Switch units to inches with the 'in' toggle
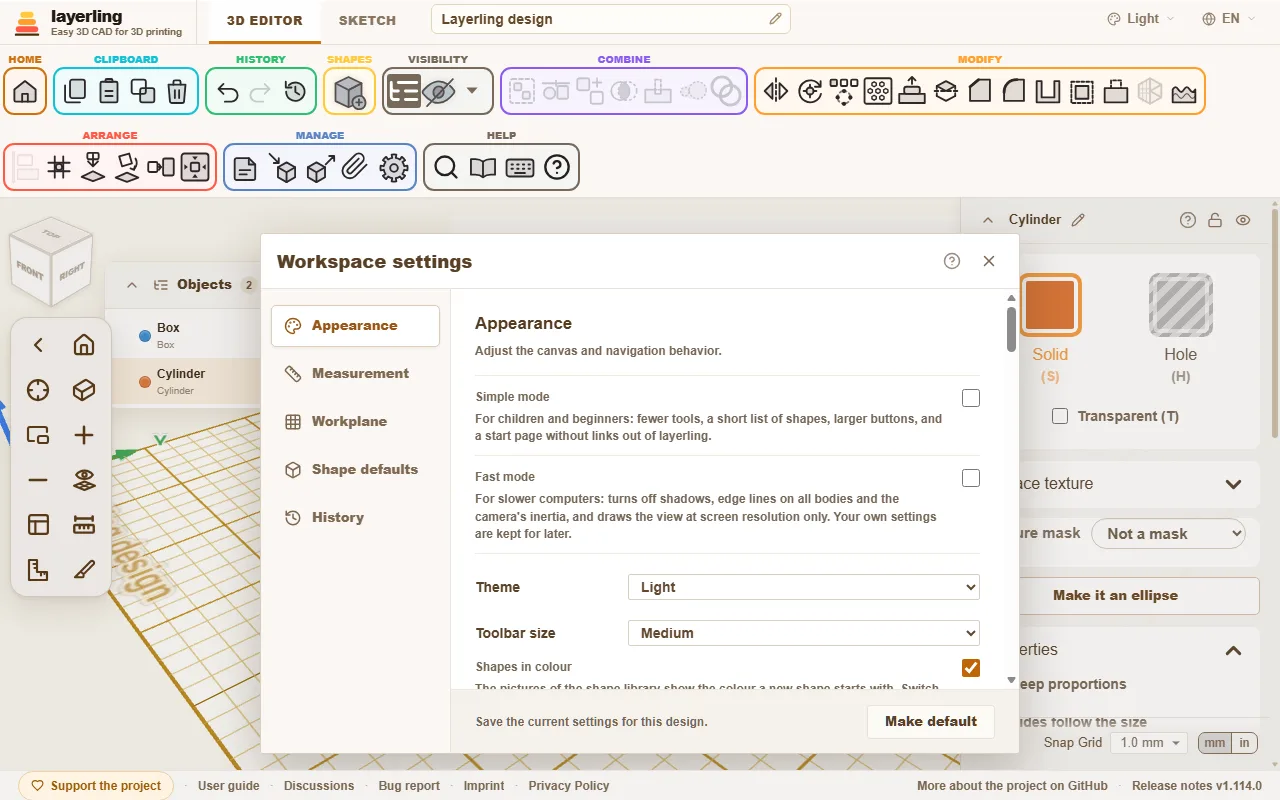The width and height of the screenshot is (1280, 800). (x=1244, y=743)
